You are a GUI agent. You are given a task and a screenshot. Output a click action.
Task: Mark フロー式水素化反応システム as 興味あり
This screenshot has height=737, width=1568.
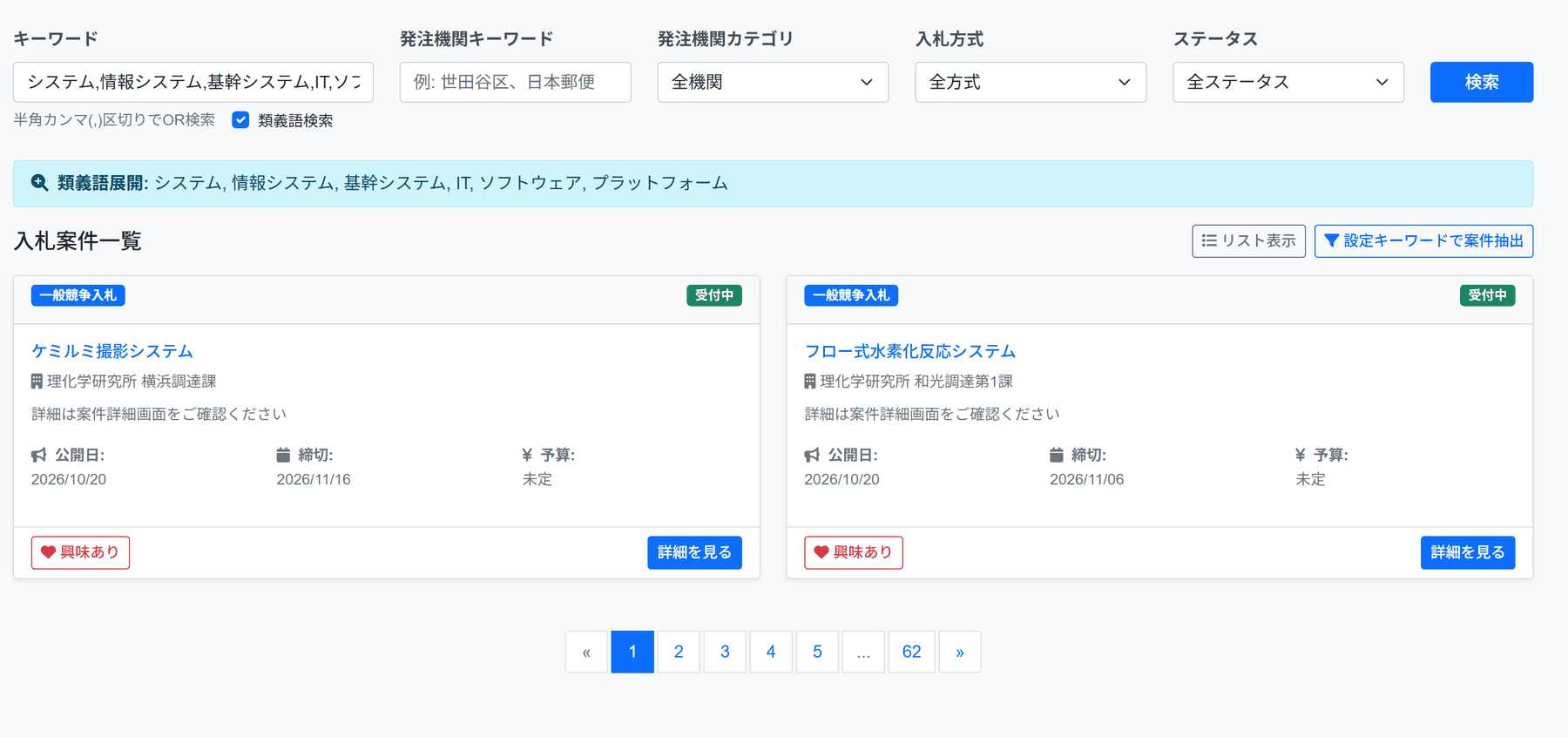coord(854,552)
